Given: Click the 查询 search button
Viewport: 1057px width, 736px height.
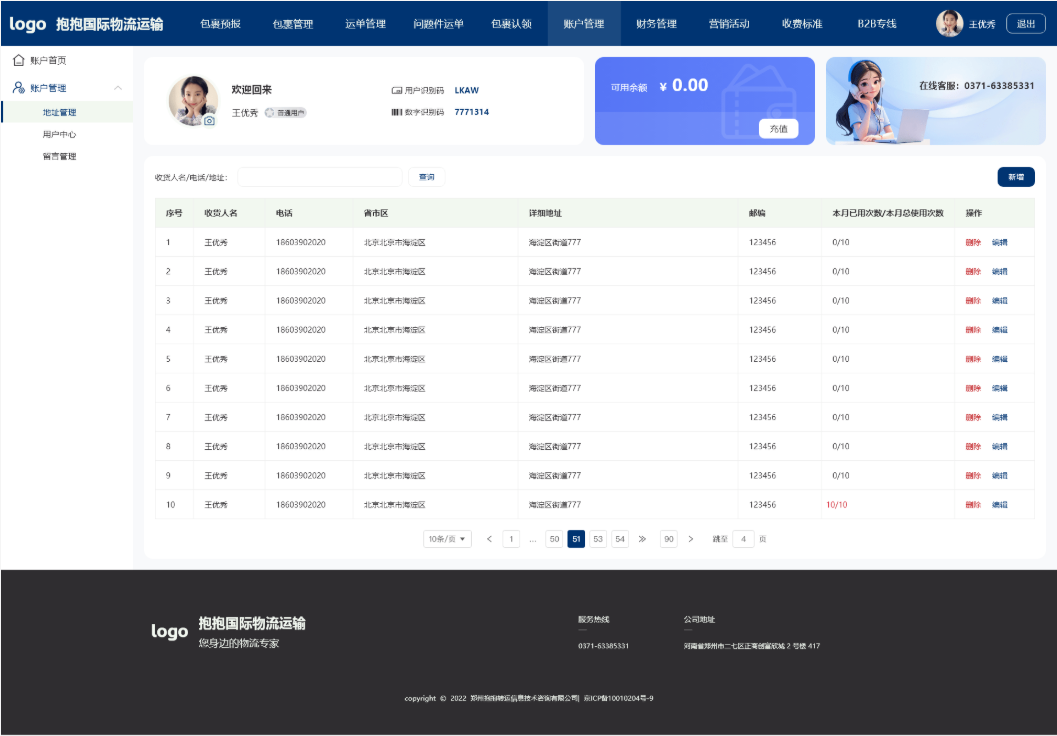Looking at the screenshot, I should tap(427, 177).
